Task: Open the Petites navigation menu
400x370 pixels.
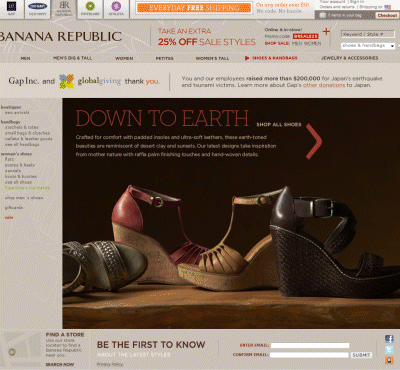Action: (x=164, y=58)
